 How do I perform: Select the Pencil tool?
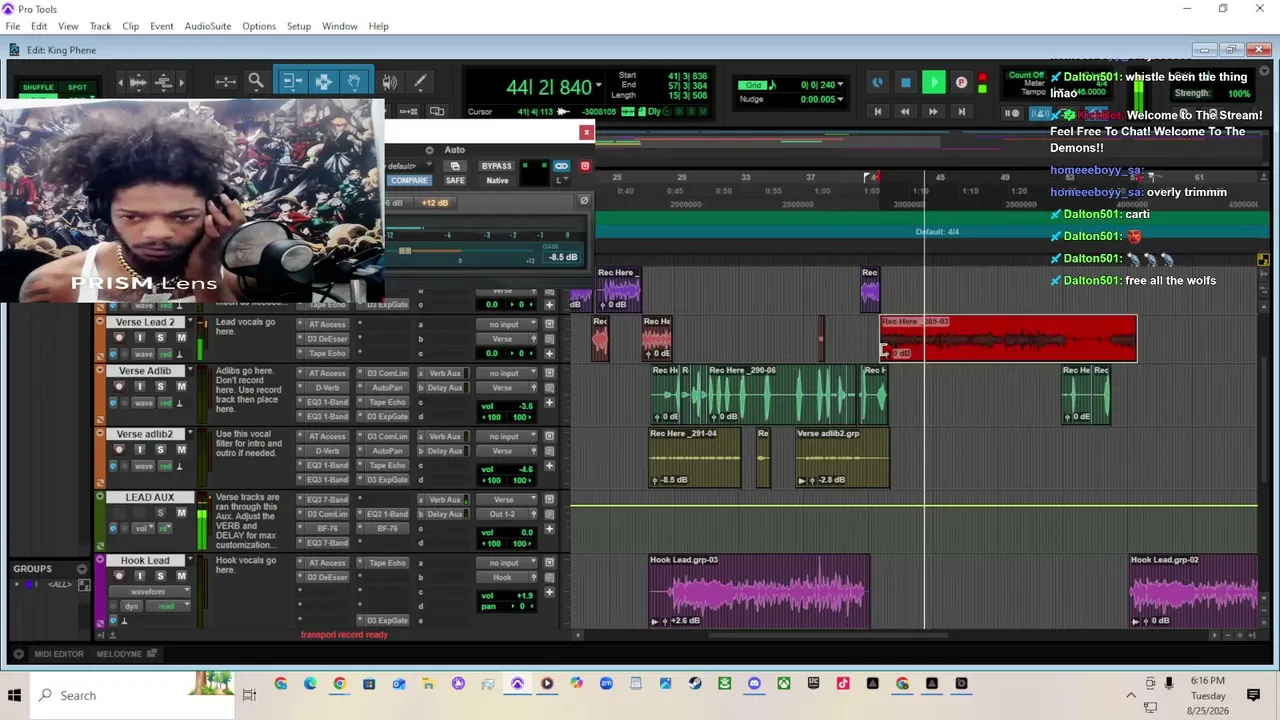coord(420,82)
